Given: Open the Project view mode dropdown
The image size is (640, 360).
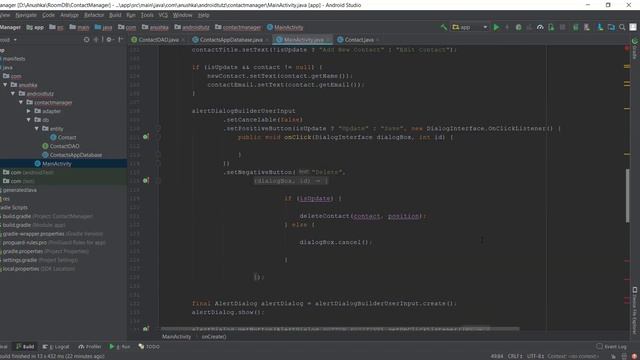Looking at the screenshot, I should click(x=9, y=40).
